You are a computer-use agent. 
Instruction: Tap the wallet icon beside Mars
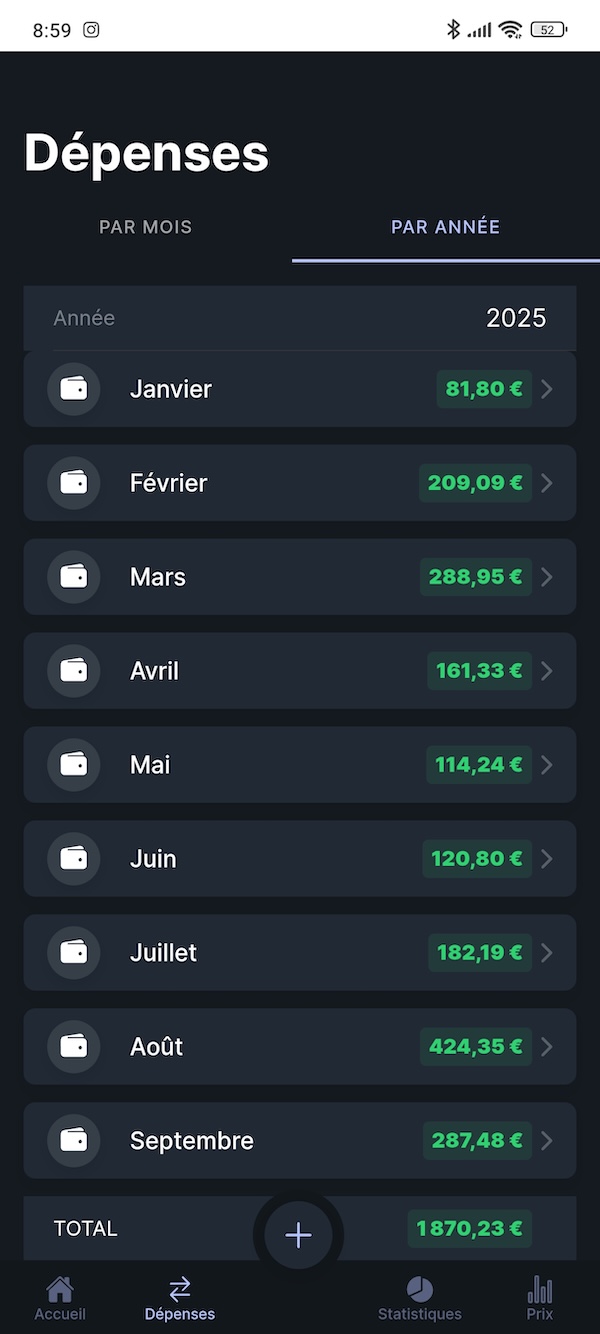(x=73, y=577)
